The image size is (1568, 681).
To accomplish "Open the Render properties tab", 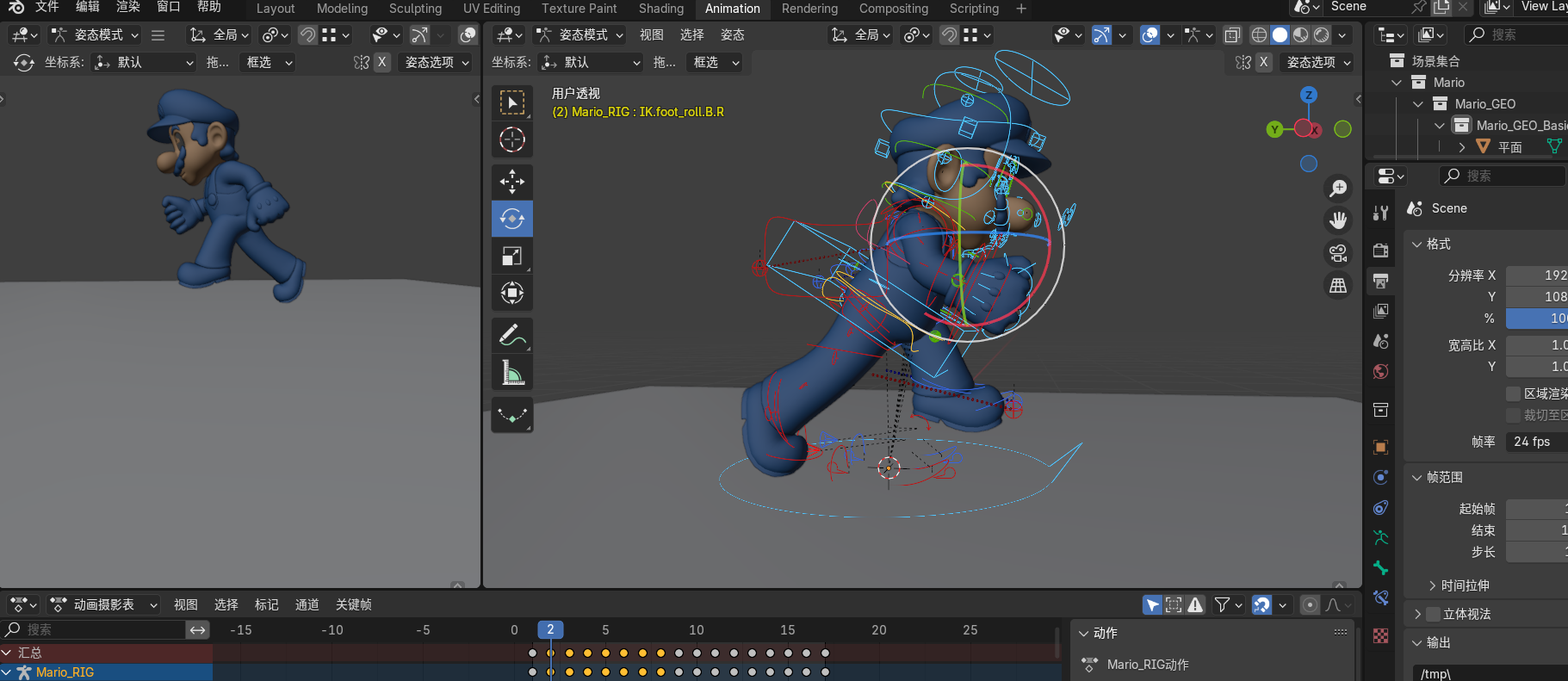I will [1381, 251].
